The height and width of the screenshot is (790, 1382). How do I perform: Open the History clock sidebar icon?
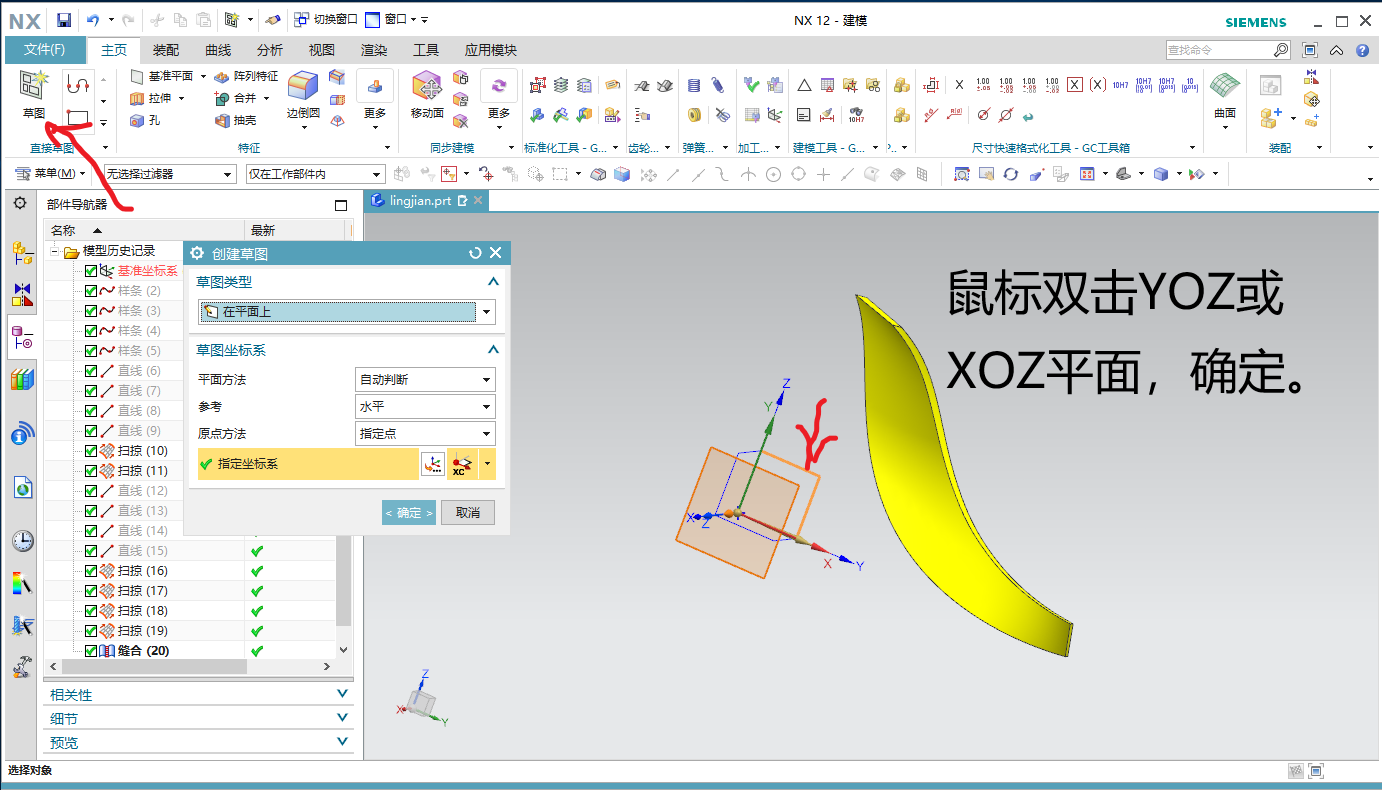22,541
